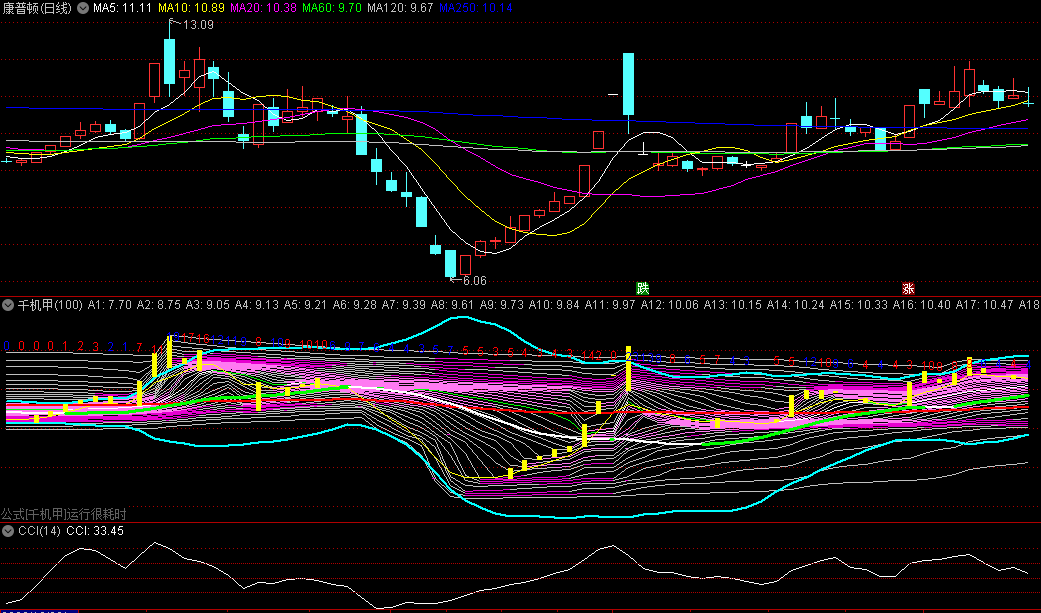
Task: Click the 千机甲(100) indicator name
Action: pyautogui.click(x=50, y=303)
